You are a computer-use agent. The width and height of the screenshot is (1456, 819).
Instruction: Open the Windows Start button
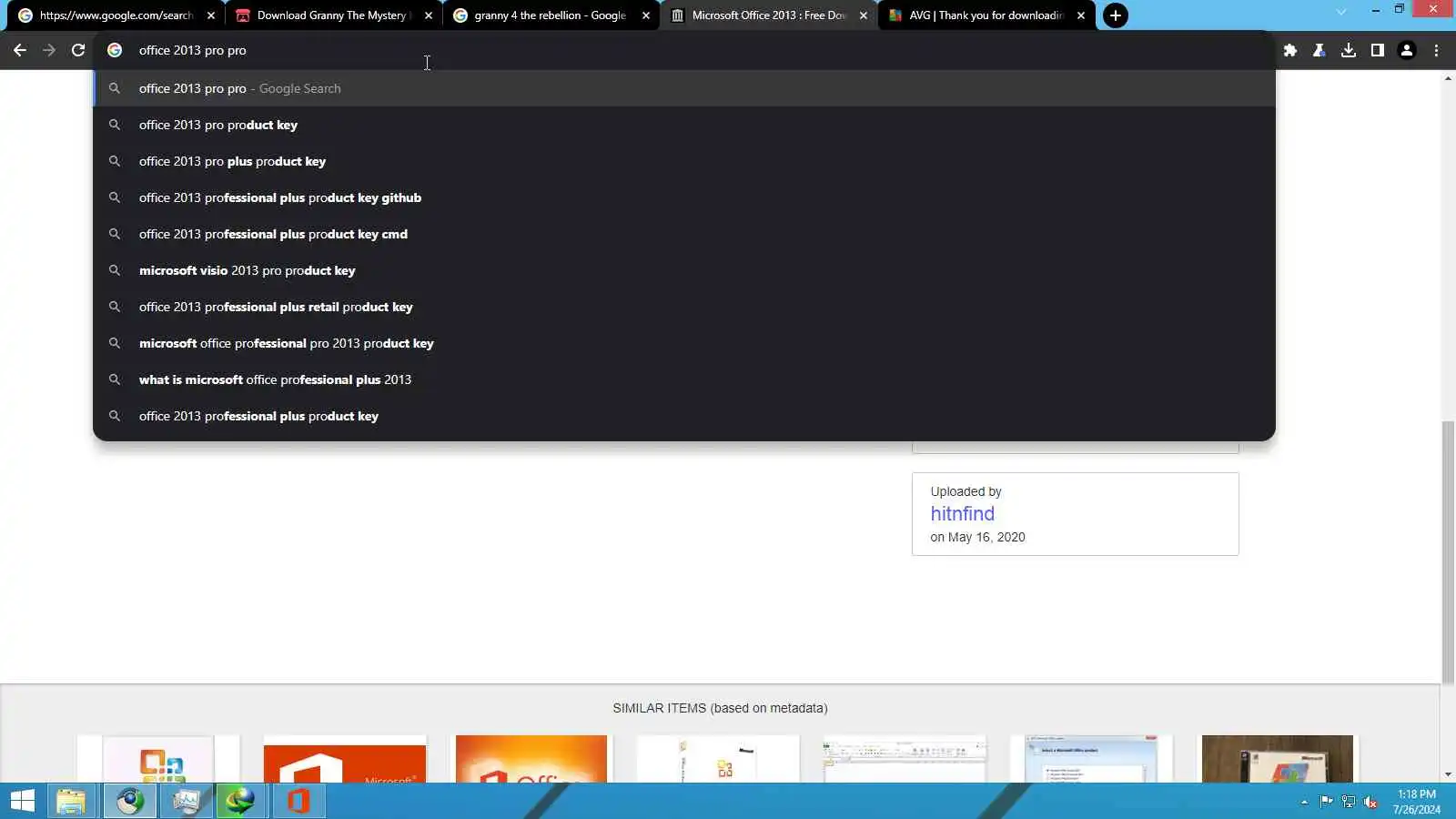point(23,801)
